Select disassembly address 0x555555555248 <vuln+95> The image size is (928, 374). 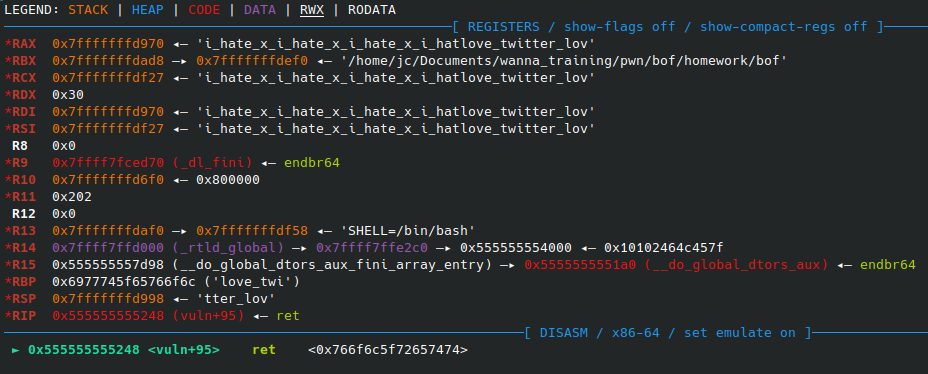[x=124, y=349]
